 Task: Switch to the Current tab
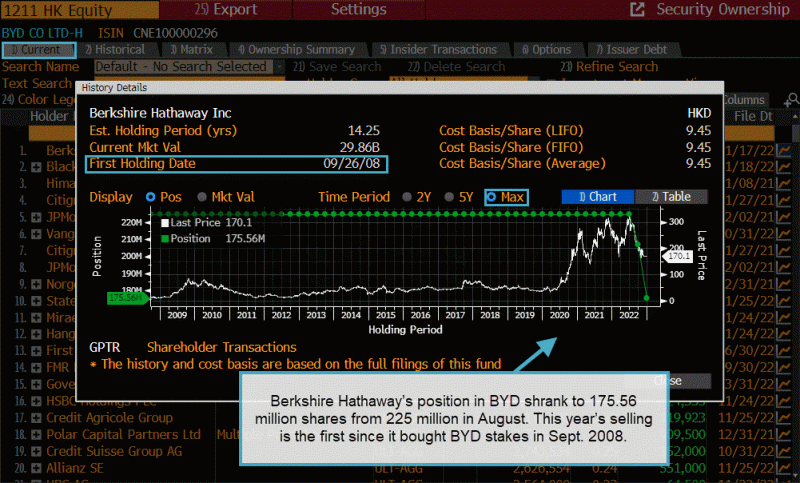[39, 50]
